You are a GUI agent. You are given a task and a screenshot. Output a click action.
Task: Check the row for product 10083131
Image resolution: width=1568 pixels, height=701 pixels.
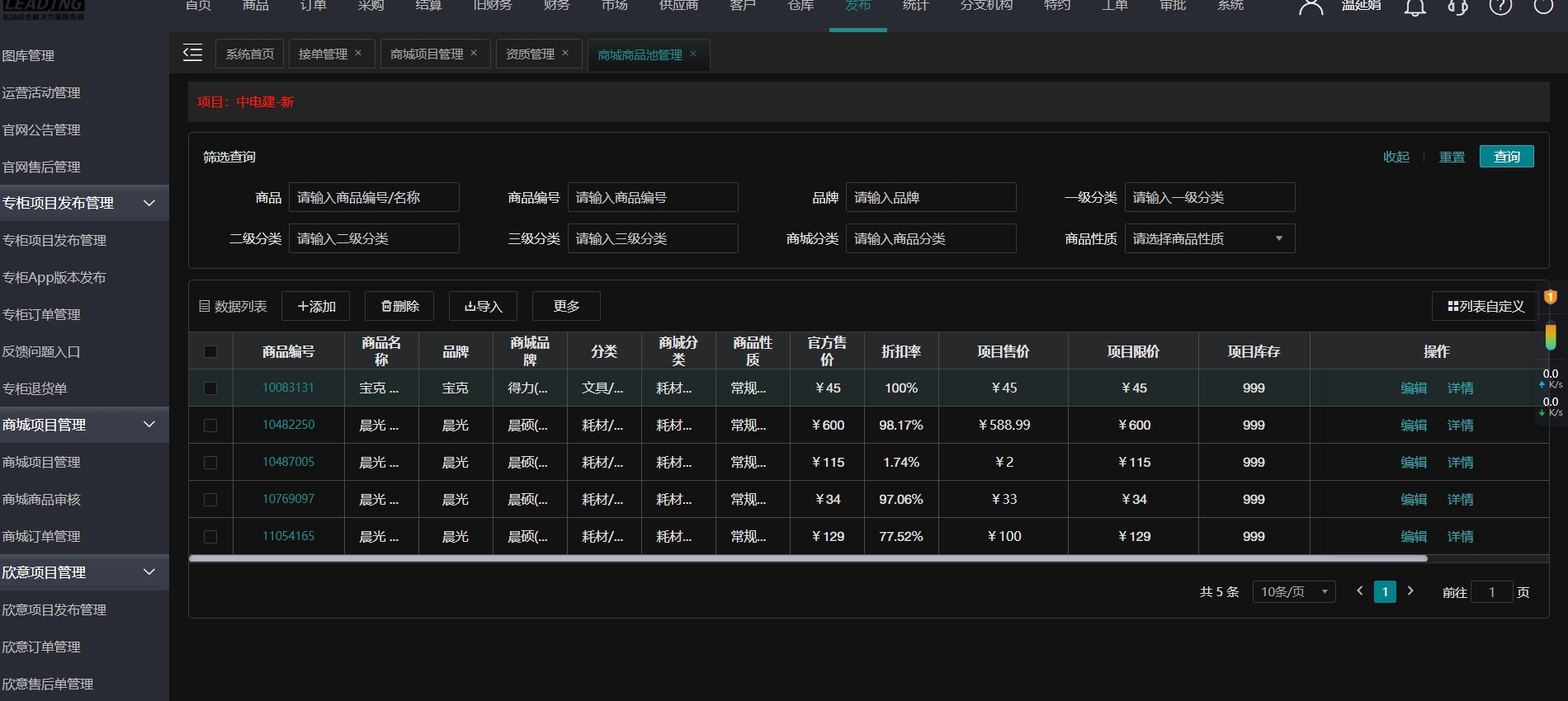point(210,388)
